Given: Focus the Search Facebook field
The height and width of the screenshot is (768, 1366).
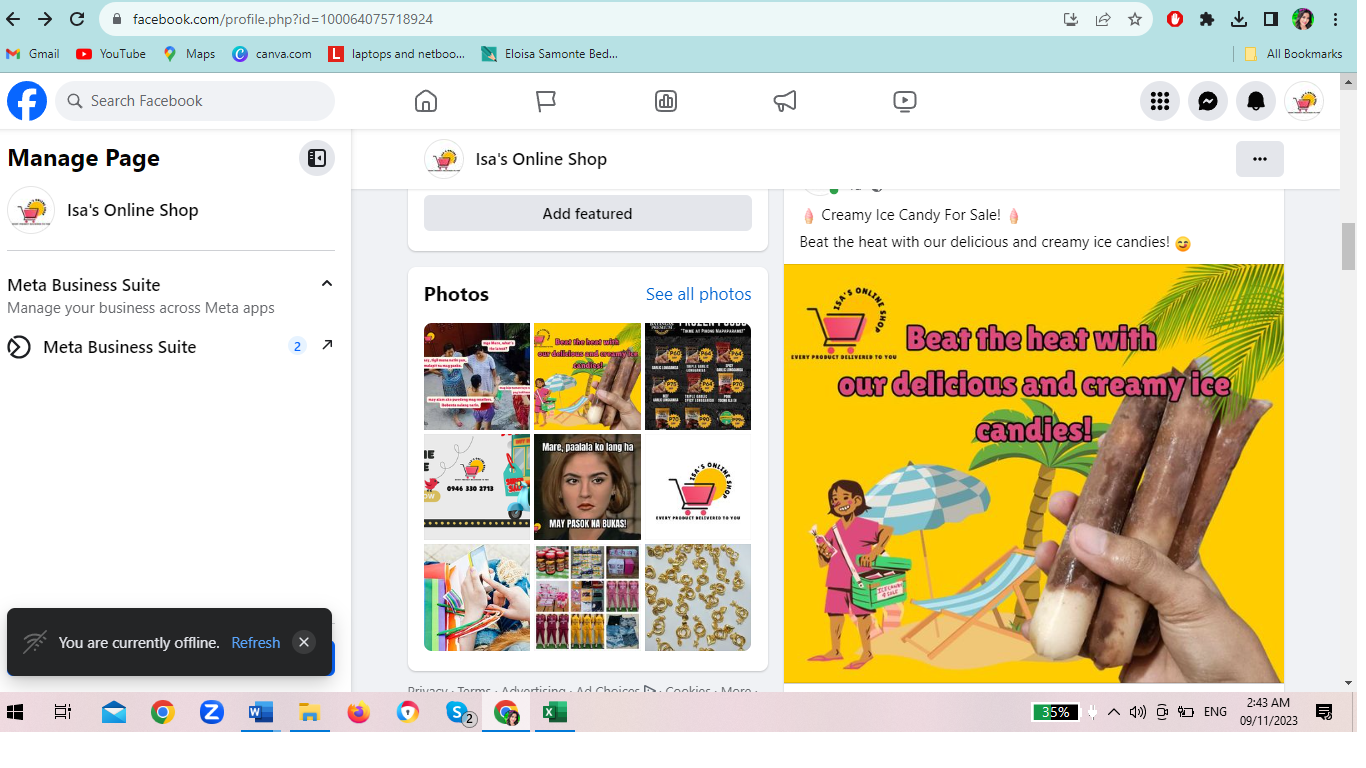Looking at the screenshot, I should pos(195,101).
